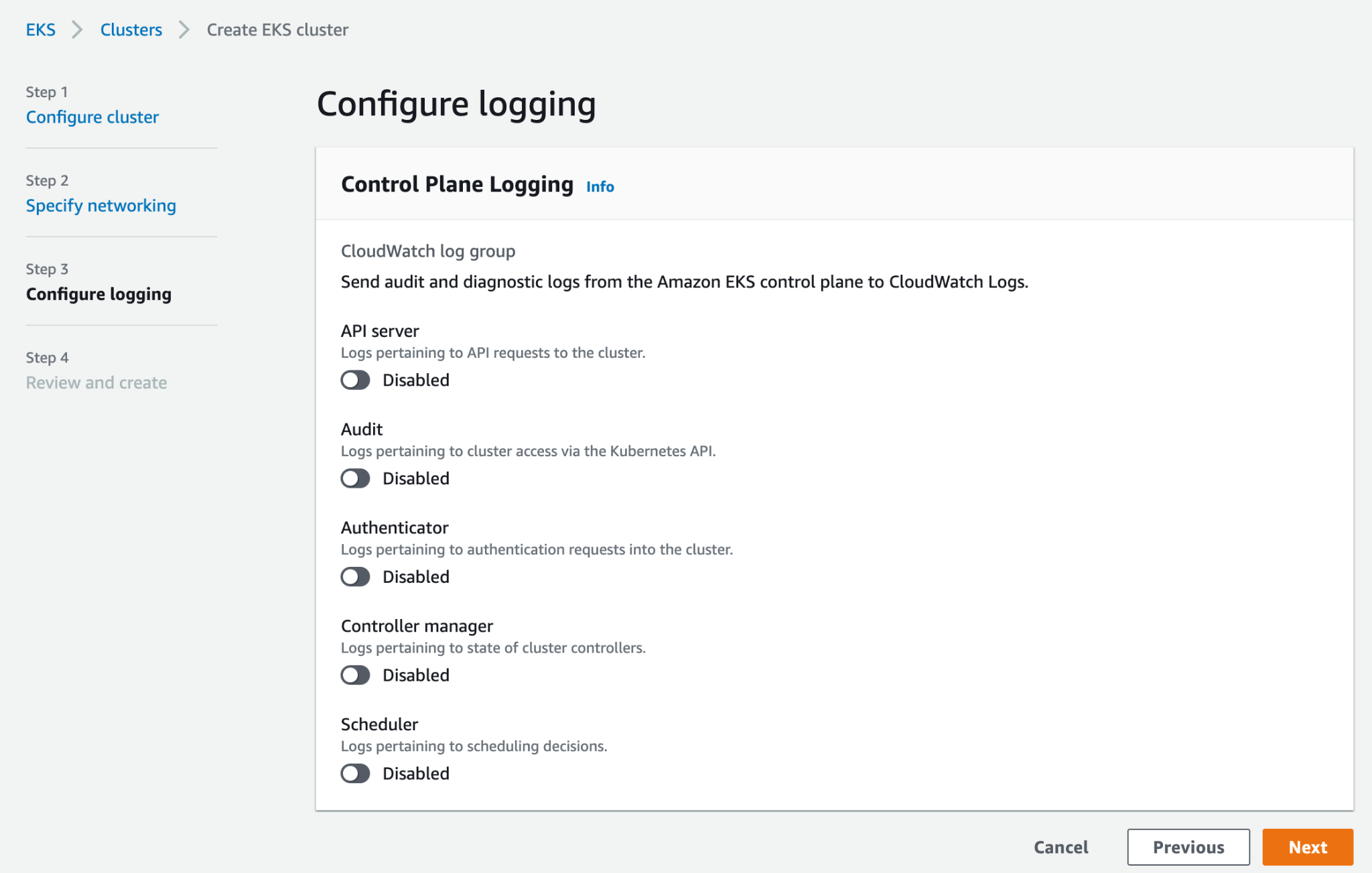
Task: Click the Create EKS cluster breadcrumb text
Action: tap(277, 30)
